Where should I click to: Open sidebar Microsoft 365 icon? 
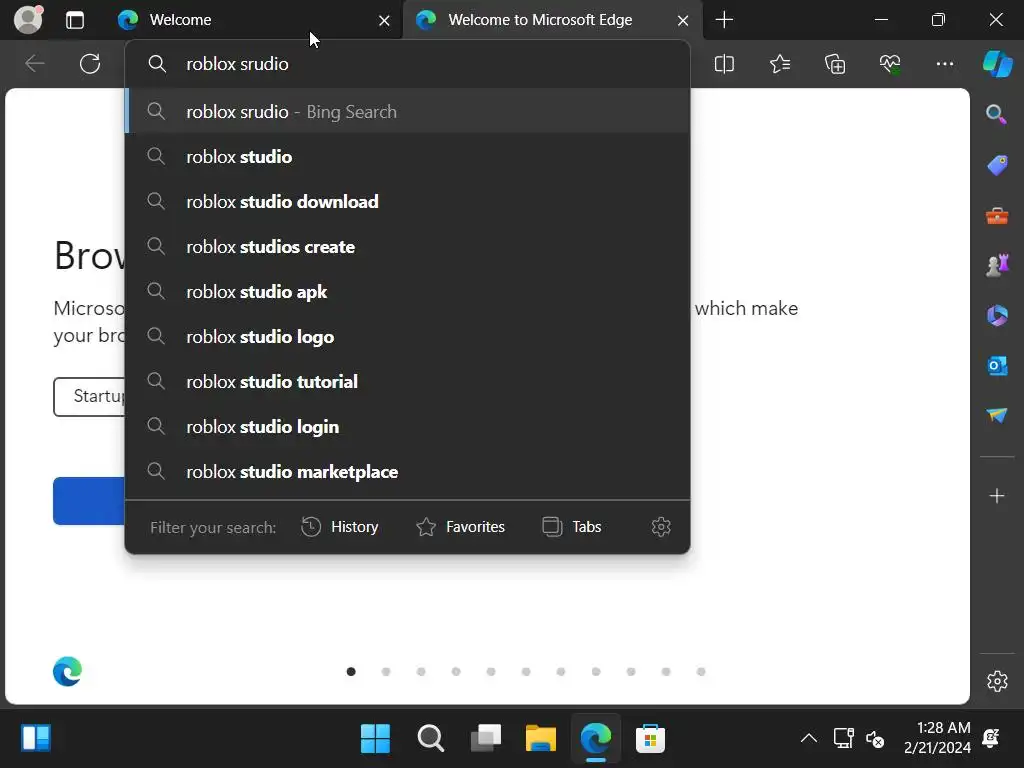[997, 316]
